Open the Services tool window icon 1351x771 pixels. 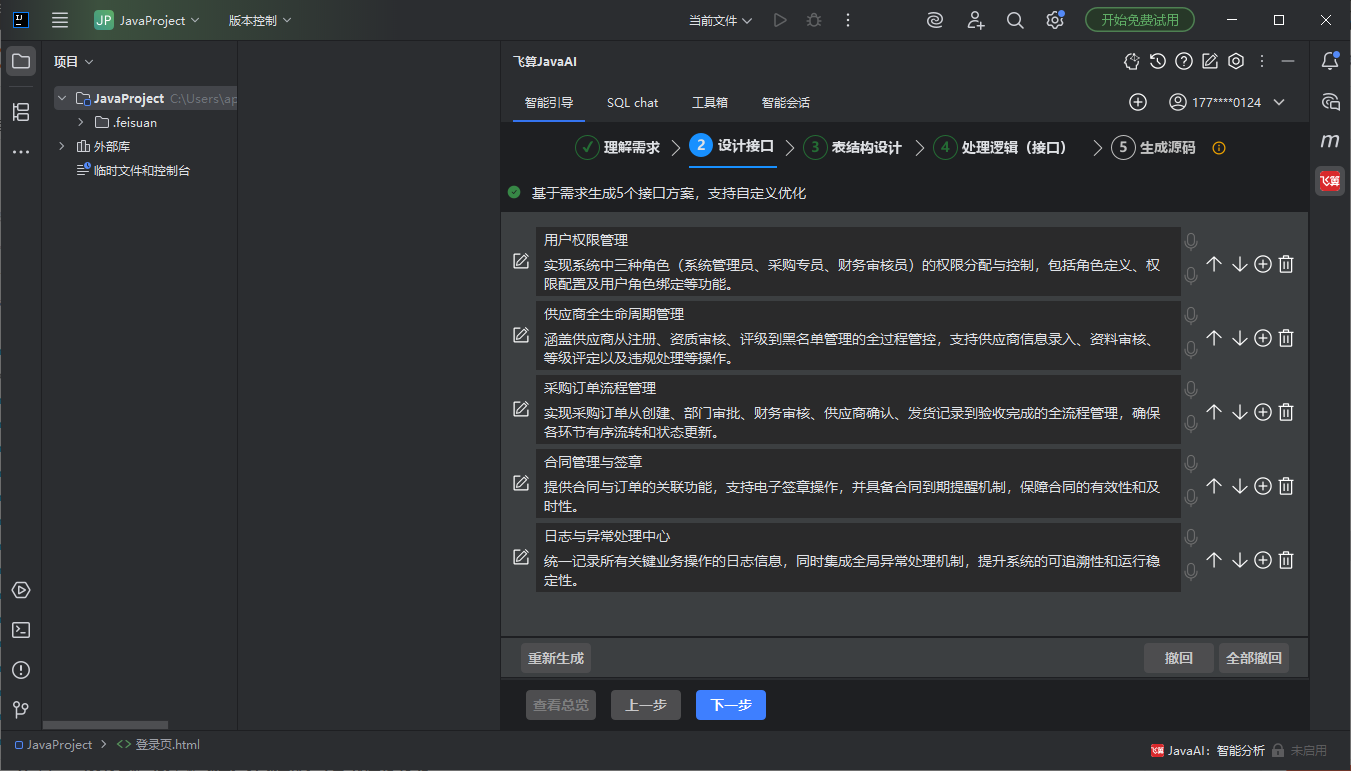21,590
